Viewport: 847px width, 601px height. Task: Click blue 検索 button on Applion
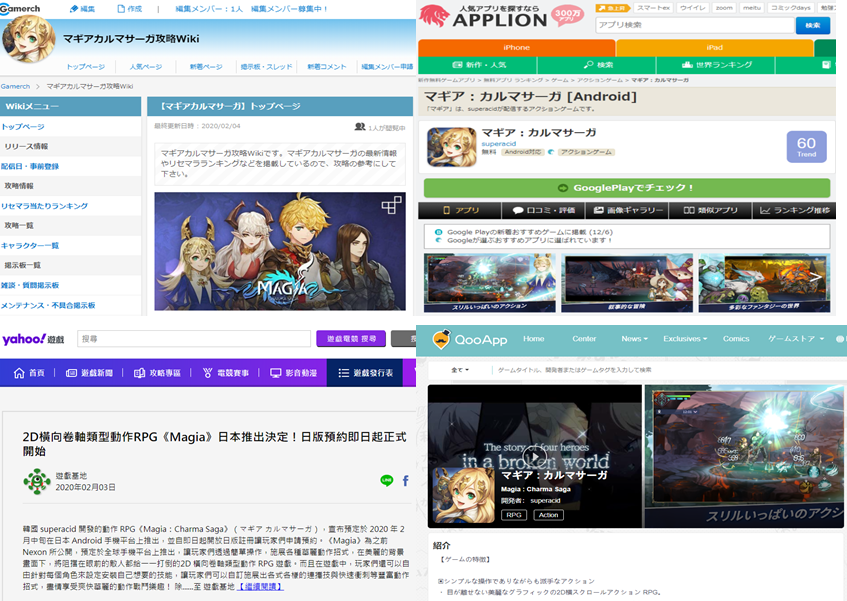click(812, 25)
